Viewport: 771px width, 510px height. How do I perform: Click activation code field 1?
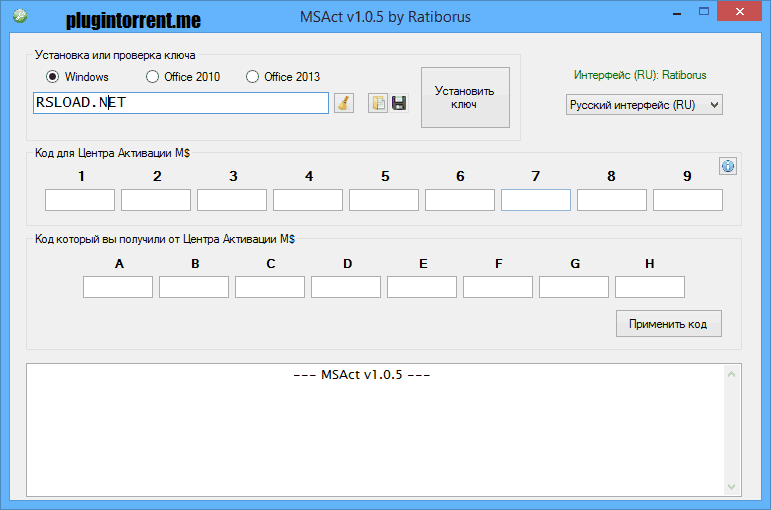[80, 200]
